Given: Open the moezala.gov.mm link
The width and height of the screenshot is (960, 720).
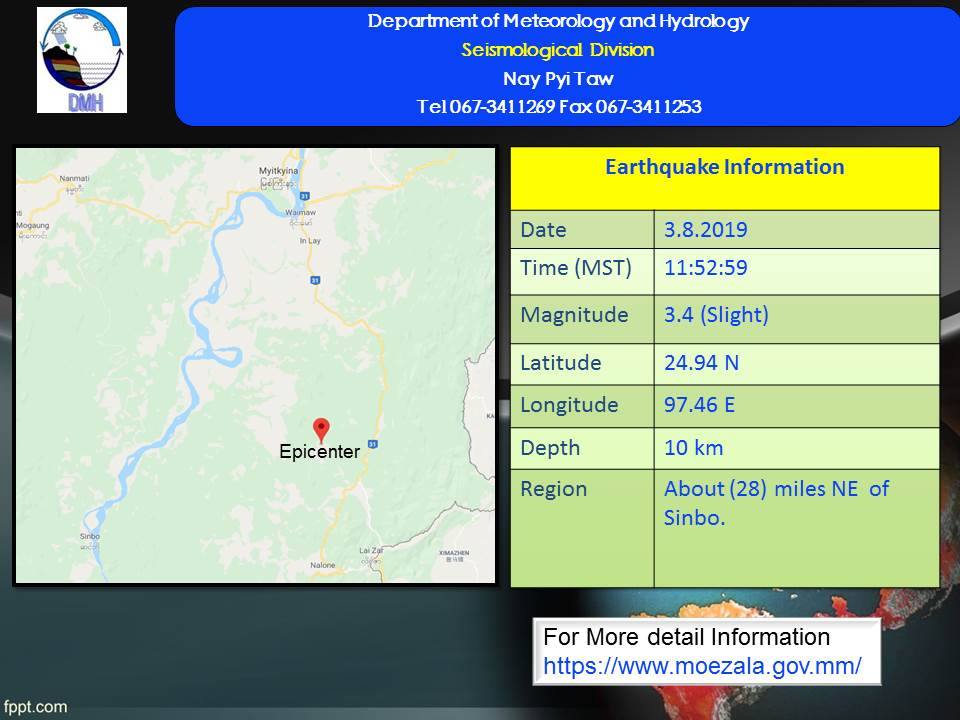Looking at the screenshot, I should 702,663.
